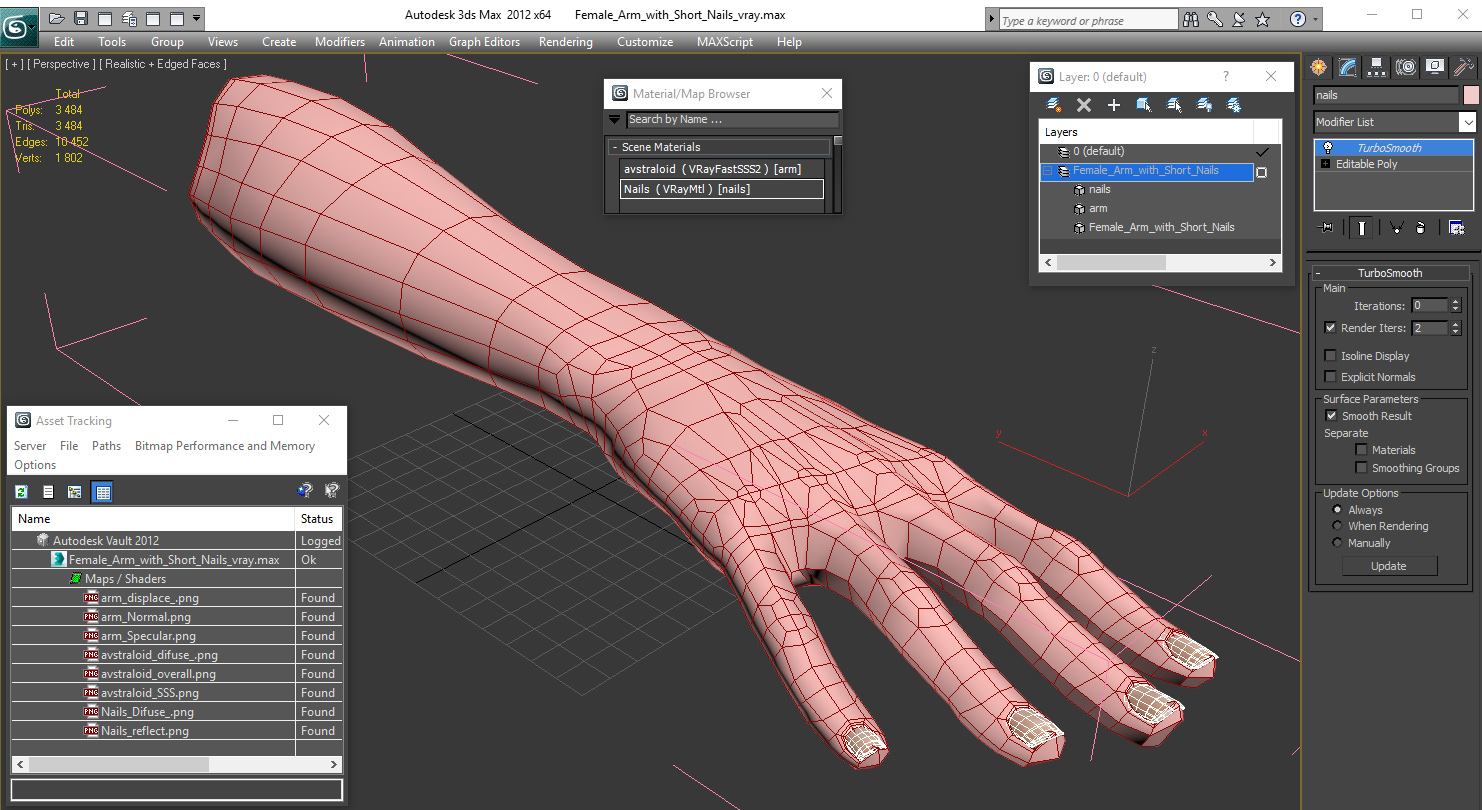Open Modify command panel tab
The width and height of the screenshot is (1482, 810).
1348,67
